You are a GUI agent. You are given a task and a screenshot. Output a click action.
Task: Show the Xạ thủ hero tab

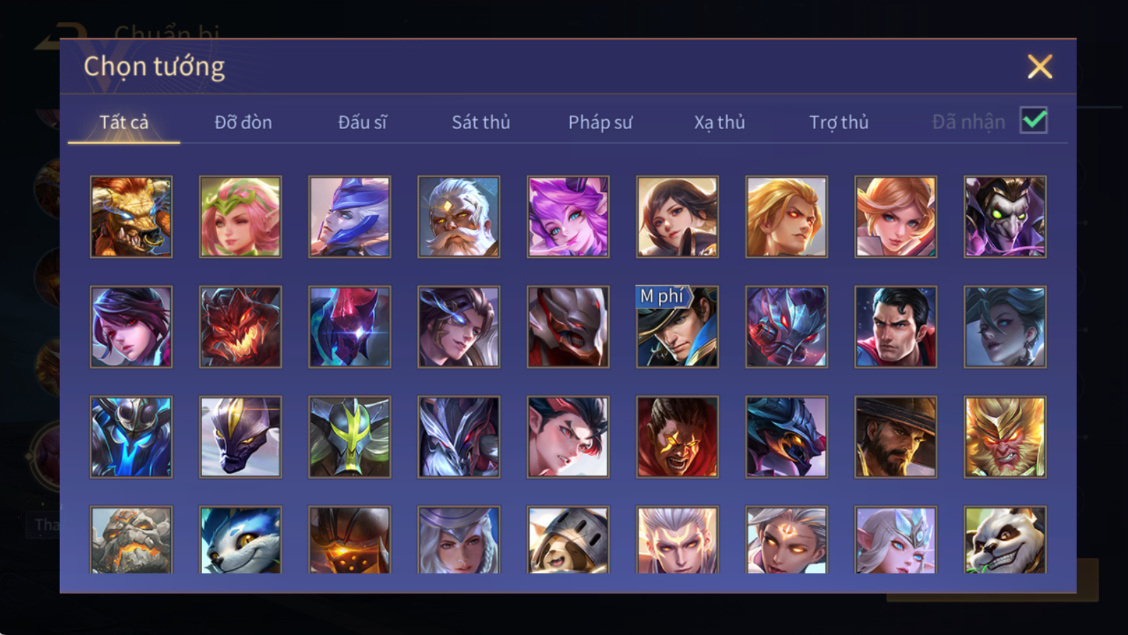click(719, 122)
